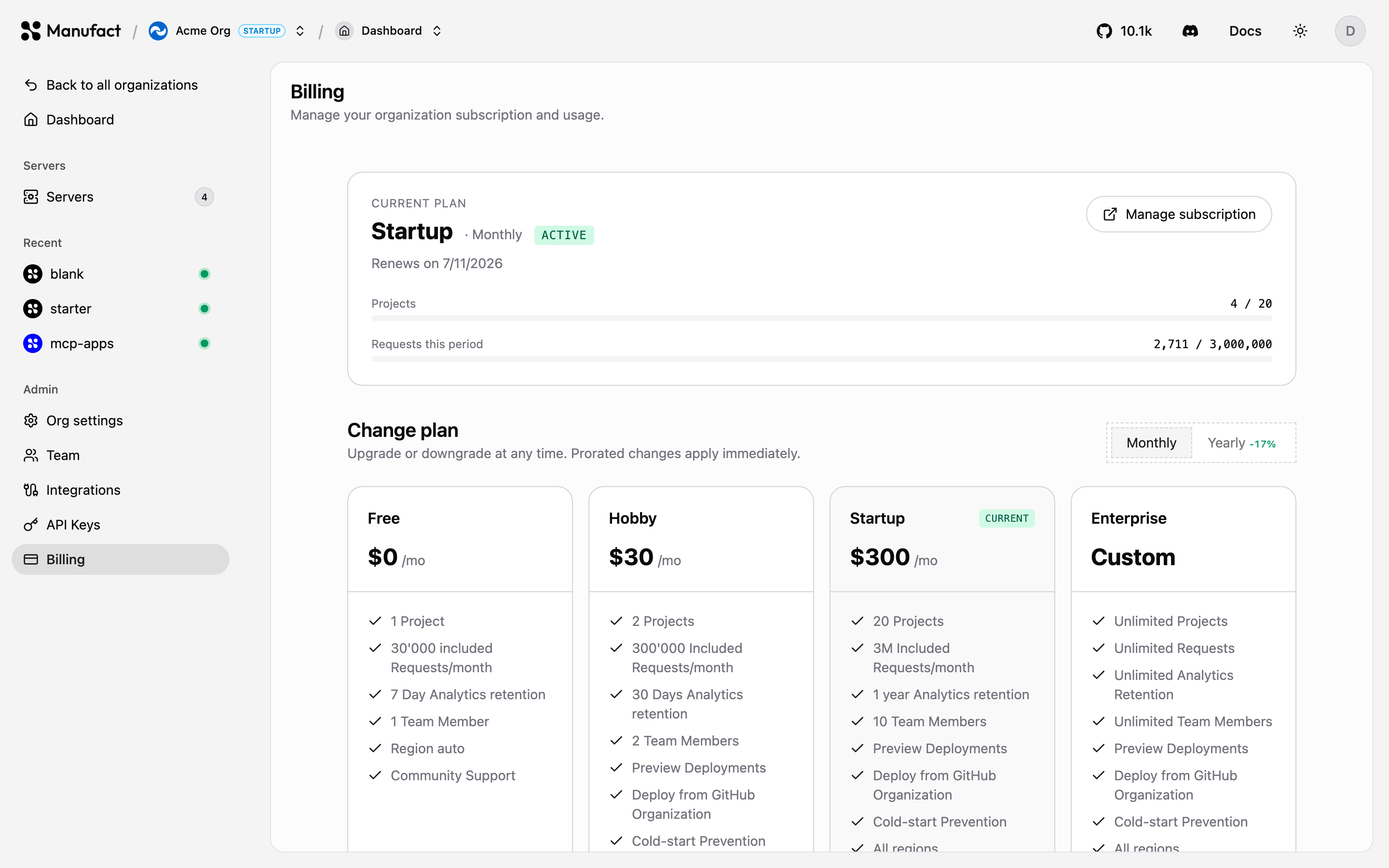Click the 4 / 20 projects value
1389x868 pixels.
(1251, 304)
